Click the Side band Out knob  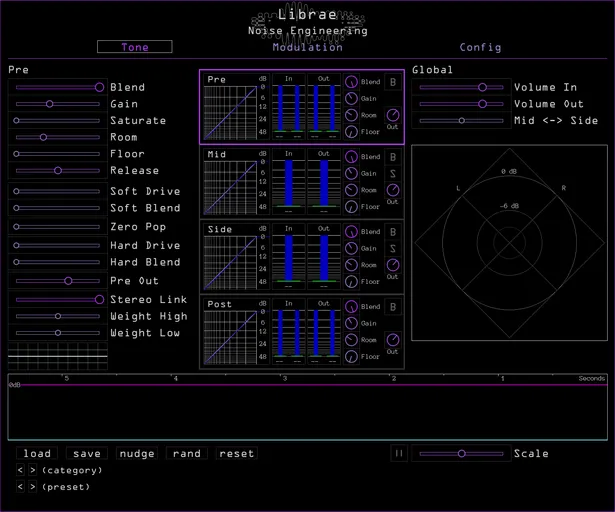[x=393, y=265]
